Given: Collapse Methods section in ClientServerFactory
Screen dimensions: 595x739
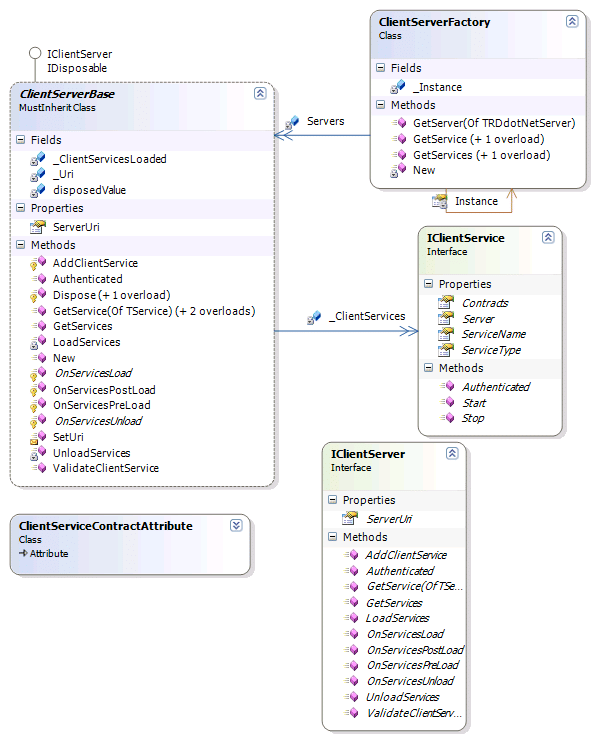Looking at the screenshot, I should coord(380,105).
